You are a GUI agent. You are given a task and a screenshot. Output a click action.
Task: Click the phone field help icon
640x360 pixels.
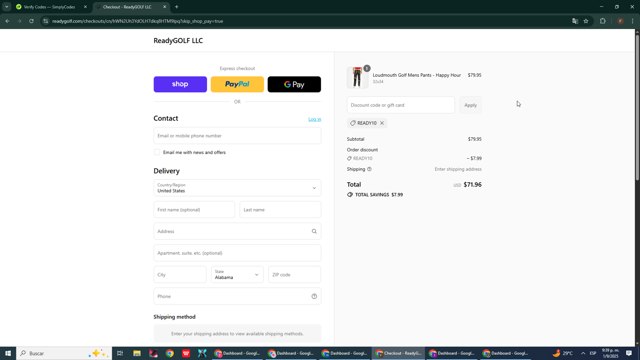(314, 296)
